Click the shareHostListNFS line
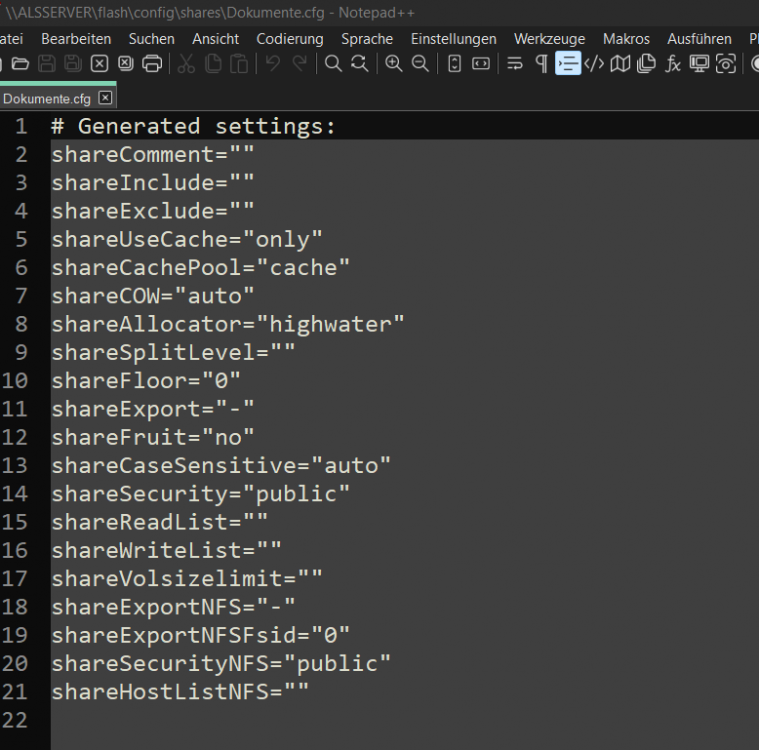Image resolution: width=759 pixels, height=750 pixels. 180,691
